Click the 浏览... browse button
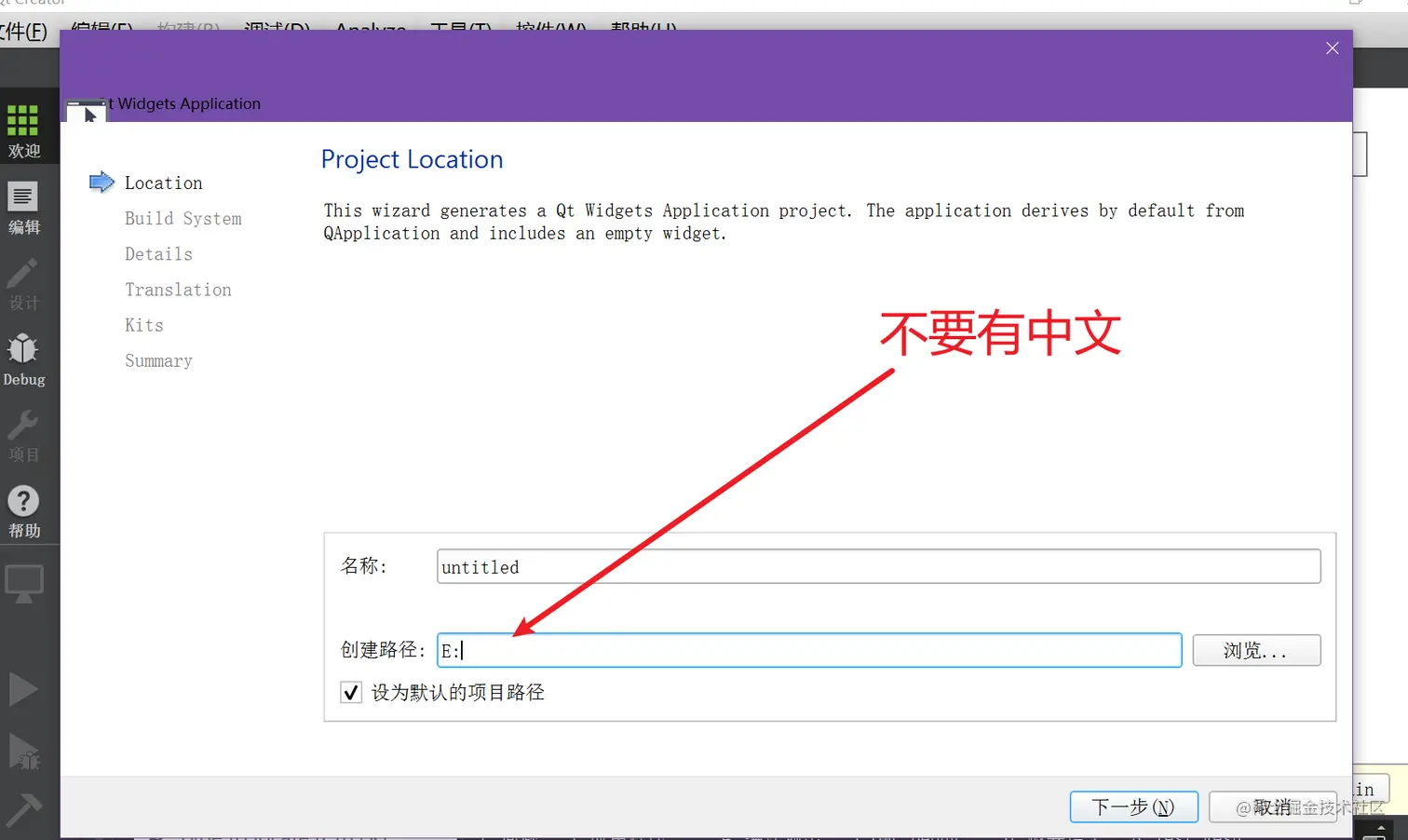Viewport: 1408px width, 840px height. (1256, 650)
